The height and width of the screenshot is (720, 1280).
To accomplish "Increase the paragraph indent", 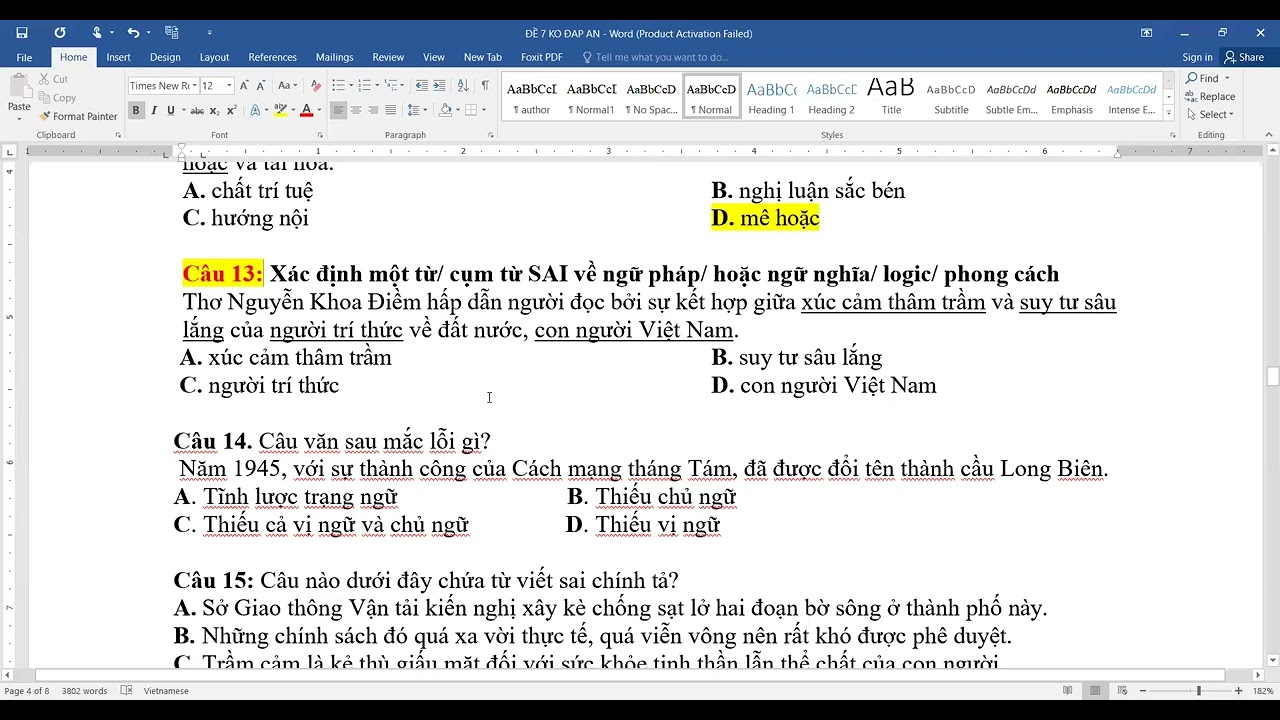I will (441, 86).
